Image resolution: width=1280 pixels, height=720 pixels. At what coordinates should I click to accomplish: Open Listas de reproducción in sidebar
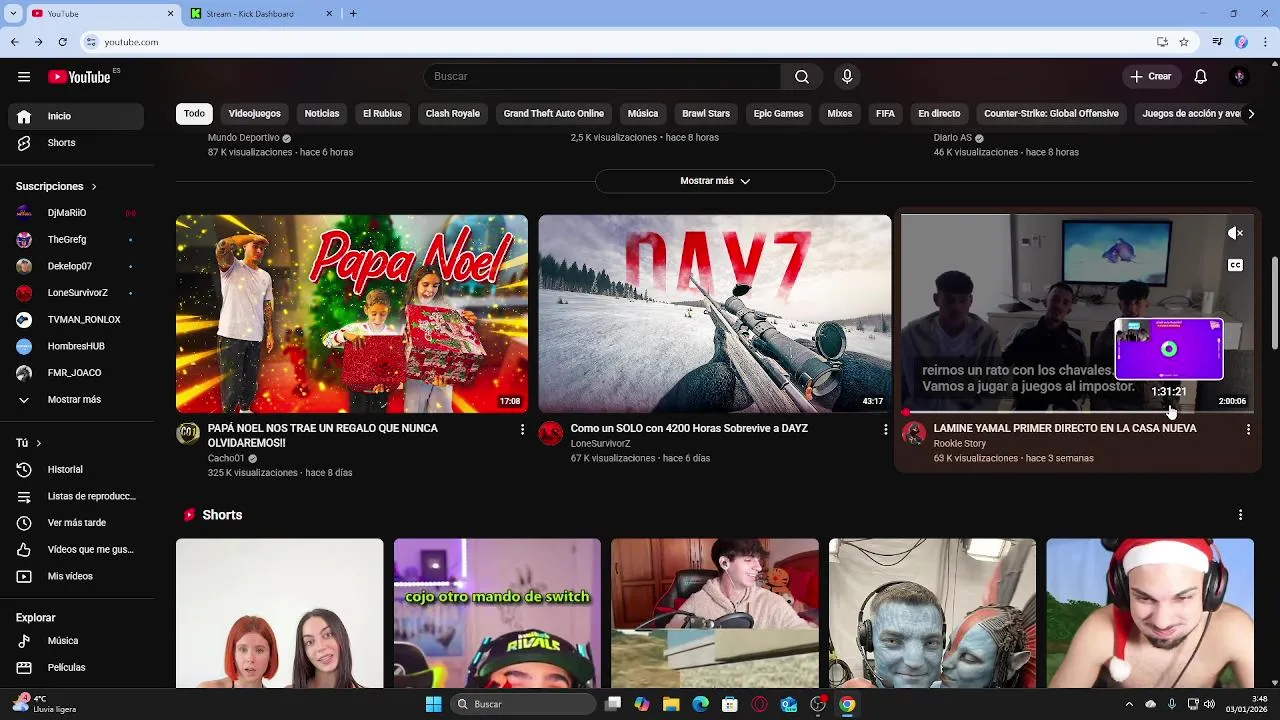(76, 496)
